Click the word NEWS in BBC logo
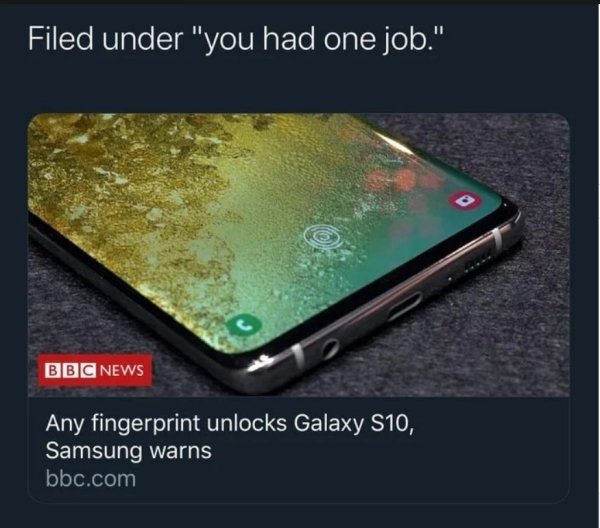This screenshot has width=600, height=528. (x=122, y=370)
